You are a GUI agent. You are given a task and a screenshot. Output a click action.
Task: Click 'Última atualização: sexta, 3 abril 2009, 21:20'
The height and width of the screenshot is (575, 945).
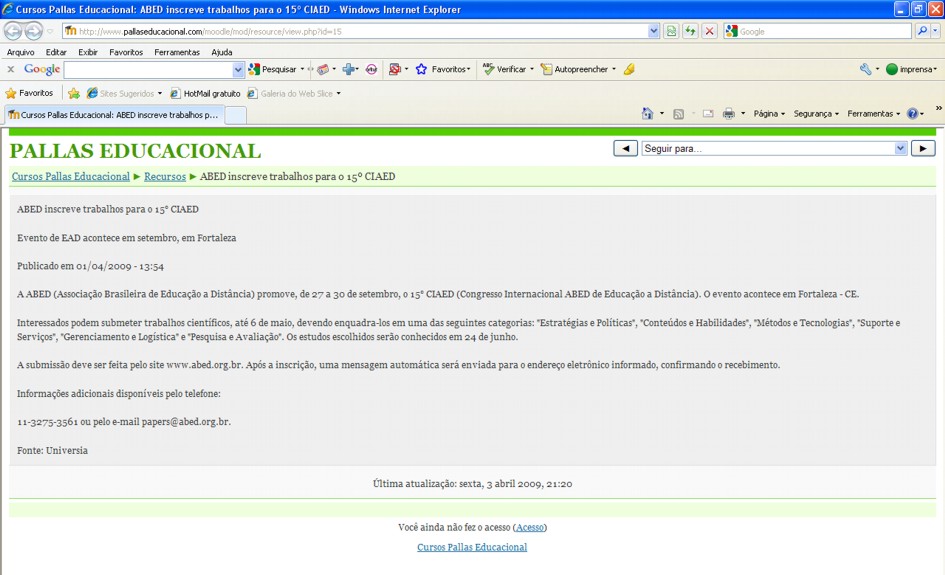coord(472,483)
